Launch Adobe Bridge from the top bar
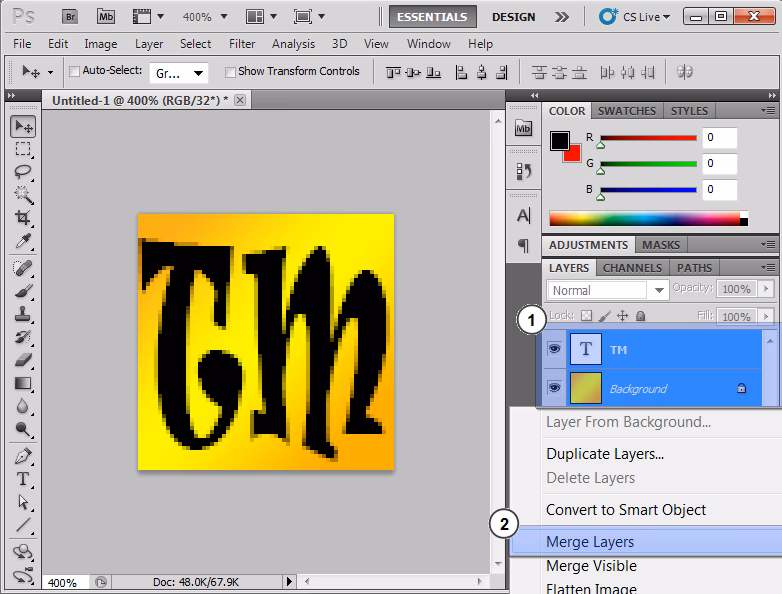This screenshot has height=594, width=782. pos(69,17)
